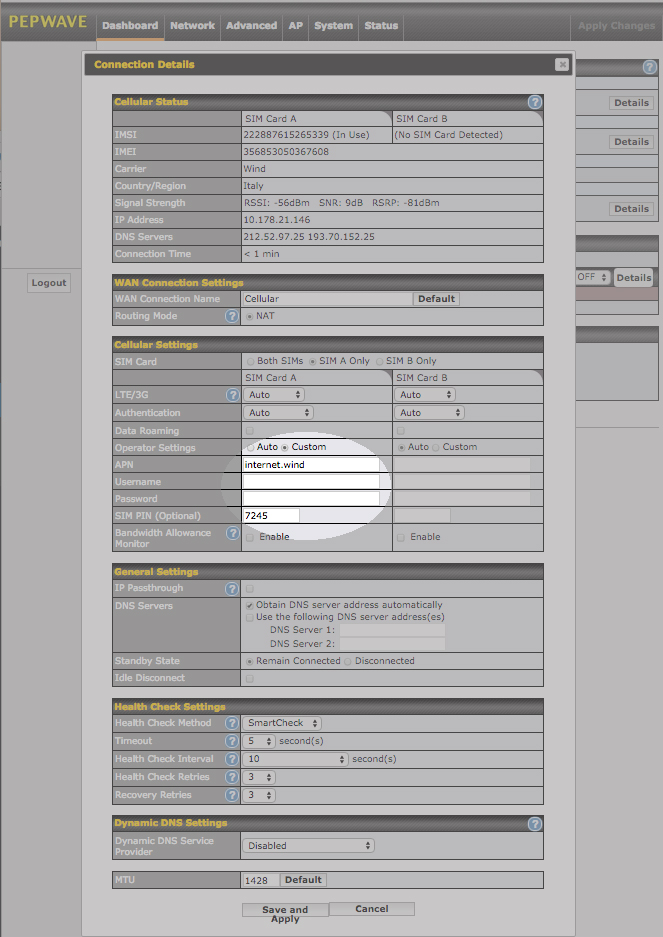Select SIM A Only radio option
Image resolution: width=663 pixels, height=937 pixels.
313,361
